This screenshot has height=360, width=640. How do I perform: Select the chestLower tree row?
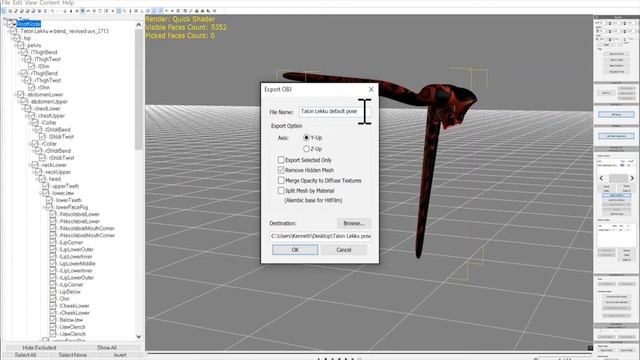[47, 109]
